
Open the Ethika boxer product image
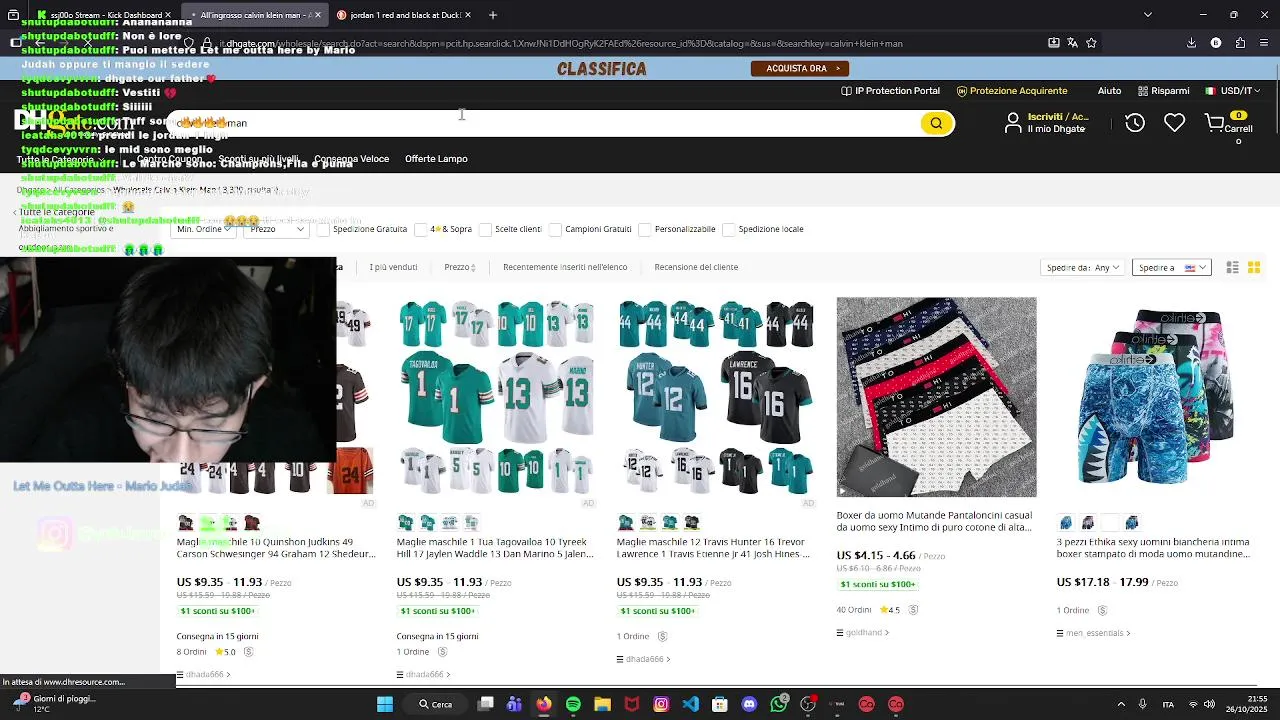(x=1156, y=397)
